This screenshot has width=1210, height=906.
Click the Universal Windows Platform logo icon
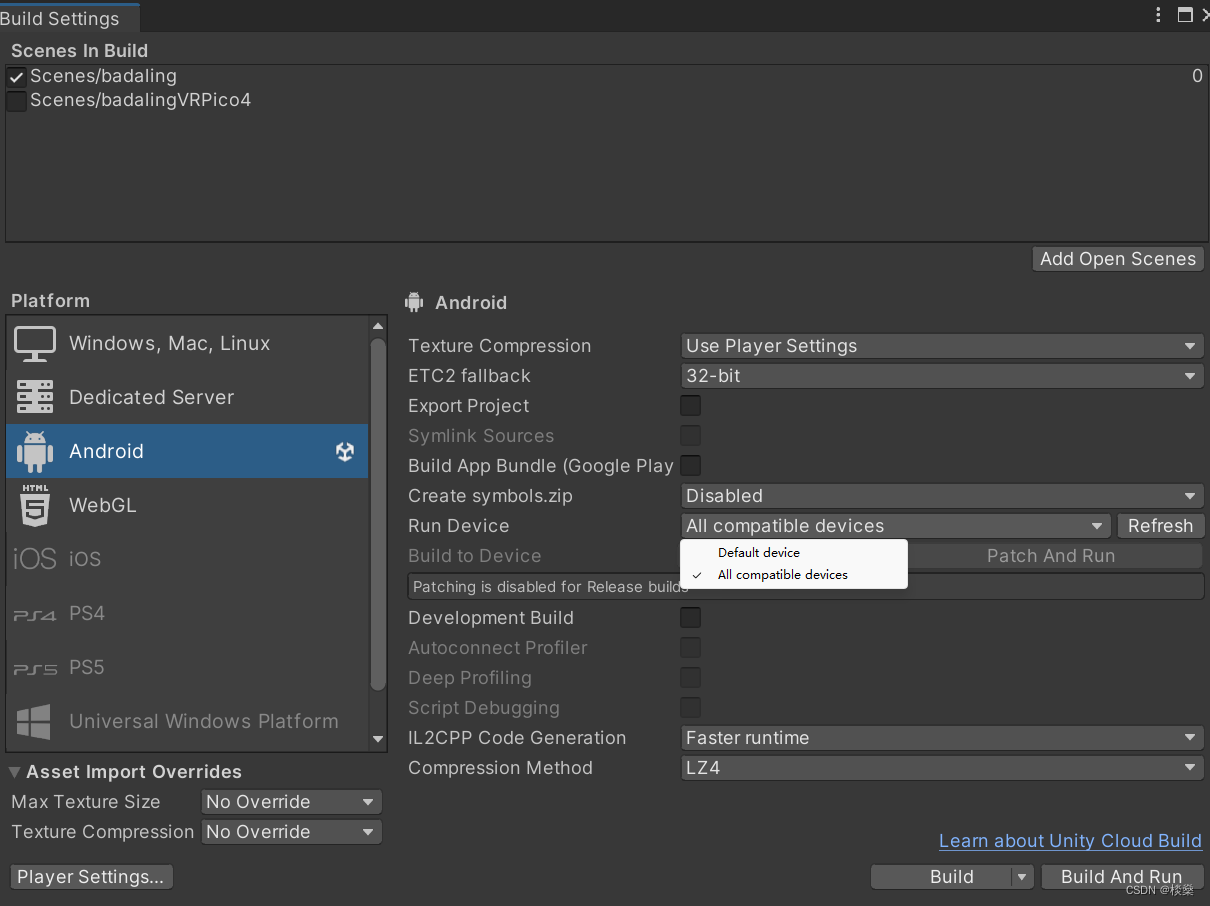[x=34, y=722]
